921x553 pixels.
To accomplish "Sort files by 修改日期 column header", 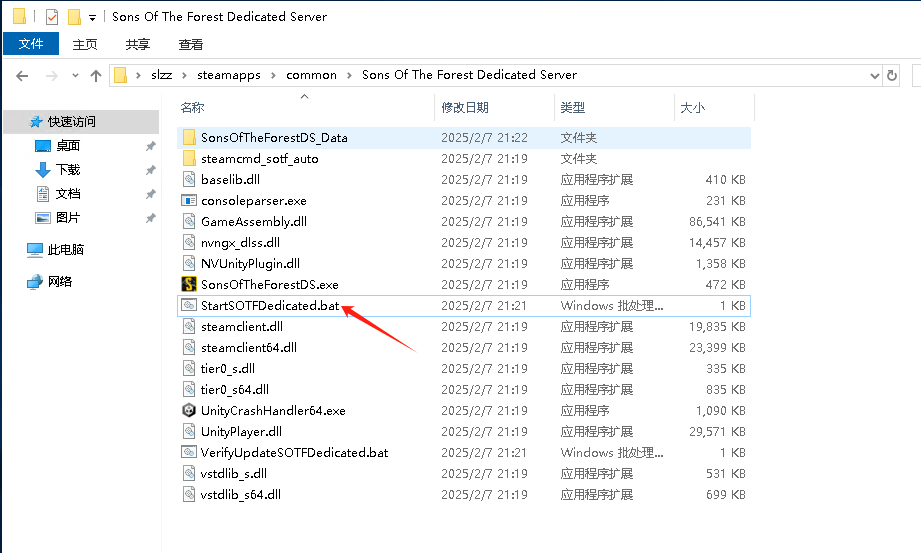I will coord(465,108).
